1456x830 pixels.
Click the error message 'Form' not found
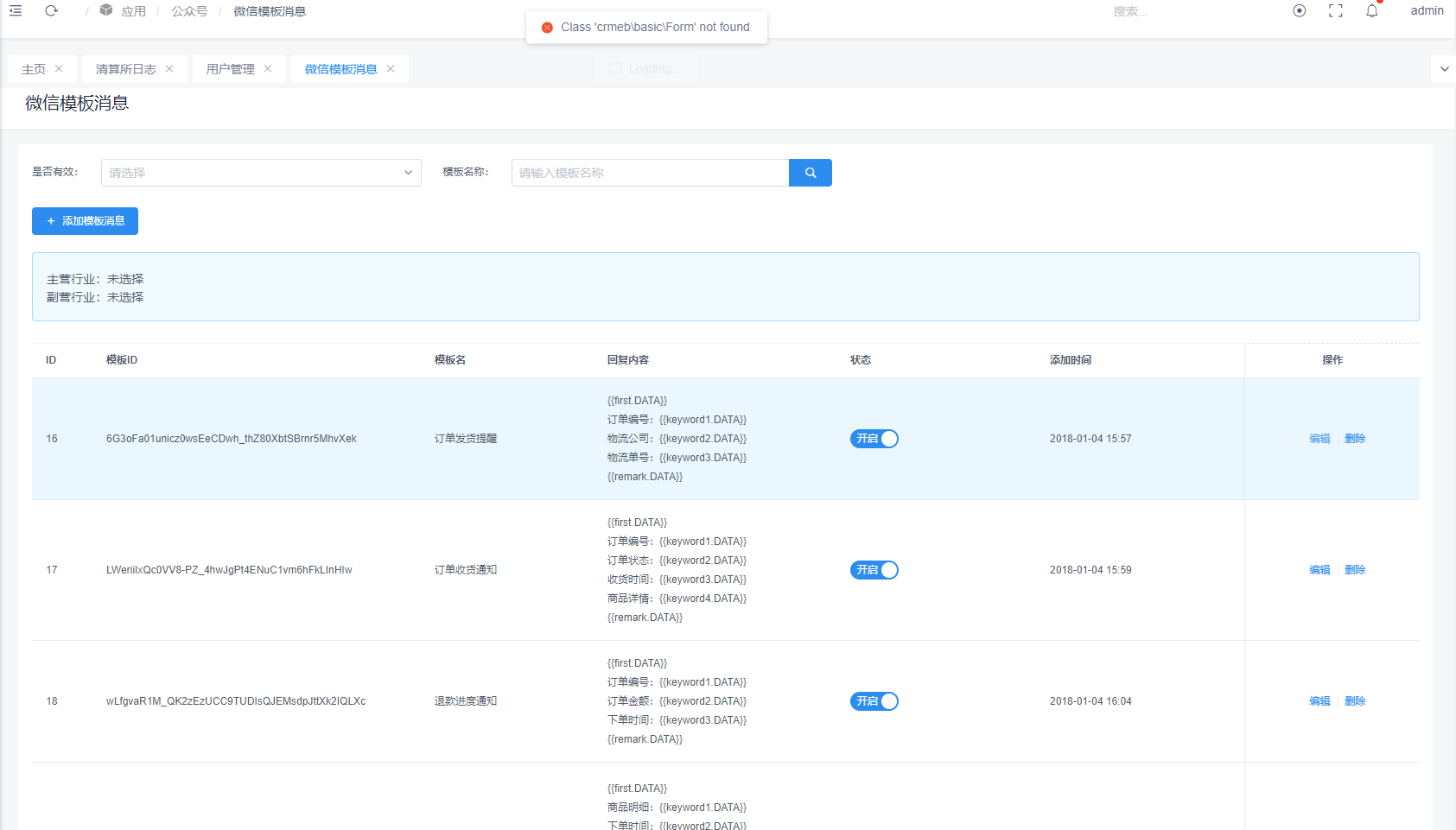(x=655, y=28)
